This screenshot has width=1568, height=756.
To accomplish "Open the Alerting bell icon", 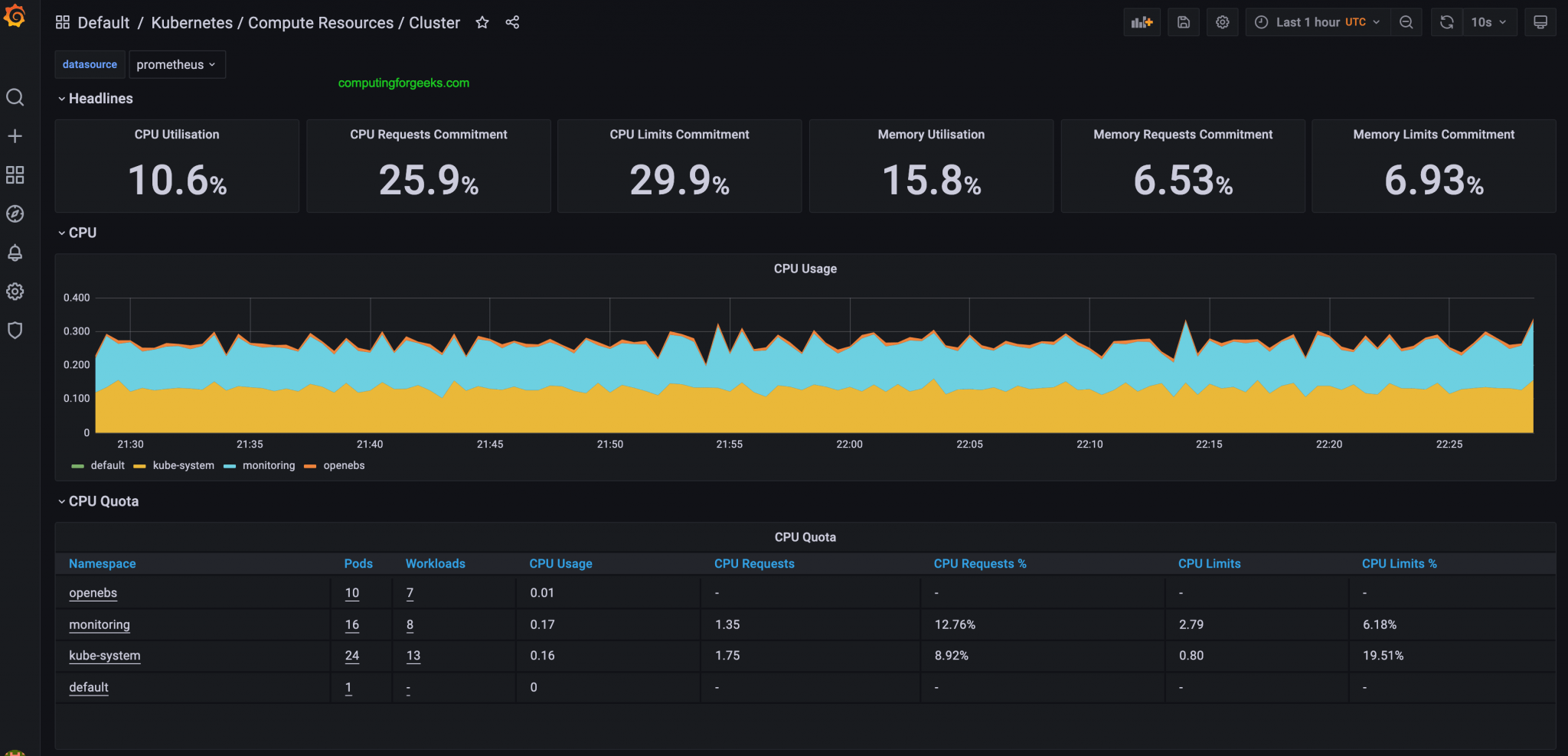I will pos(15,253).
